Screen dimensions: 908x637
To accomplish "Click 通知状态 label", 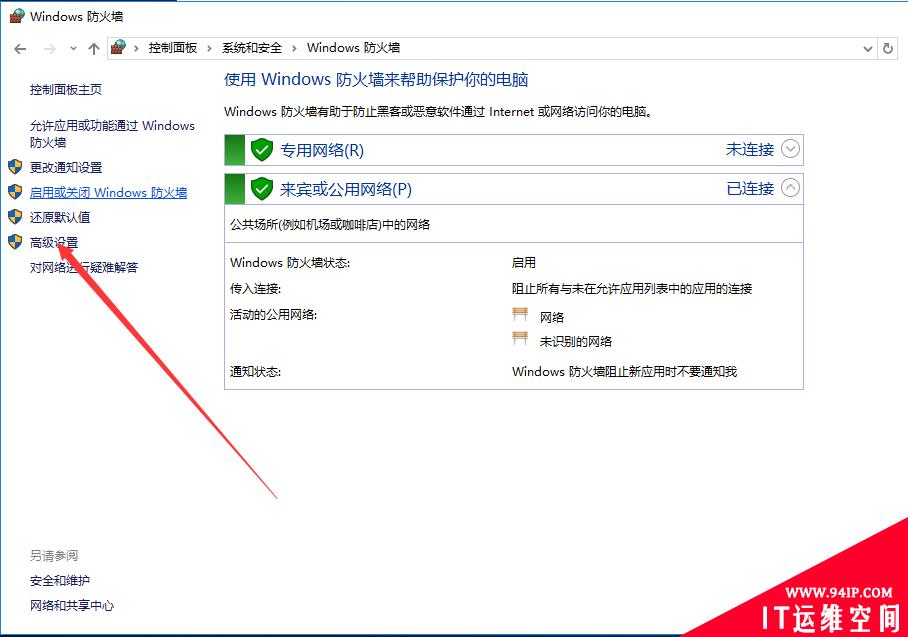I will [255, 371].
